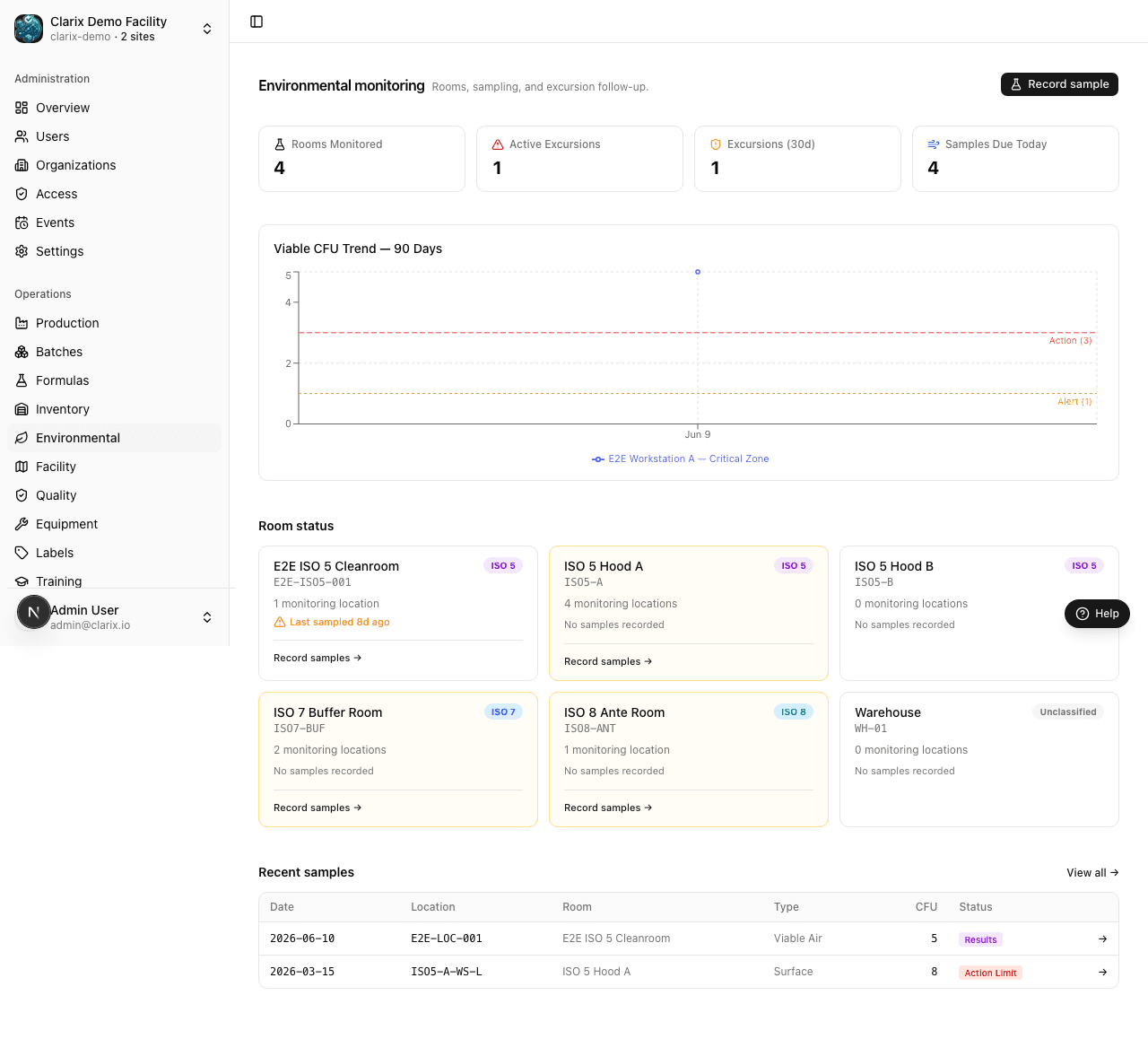Click the ISO 8 badge on Ante Room
The height and width of the screenshot is (1039, 1148).
pos(794,712)
